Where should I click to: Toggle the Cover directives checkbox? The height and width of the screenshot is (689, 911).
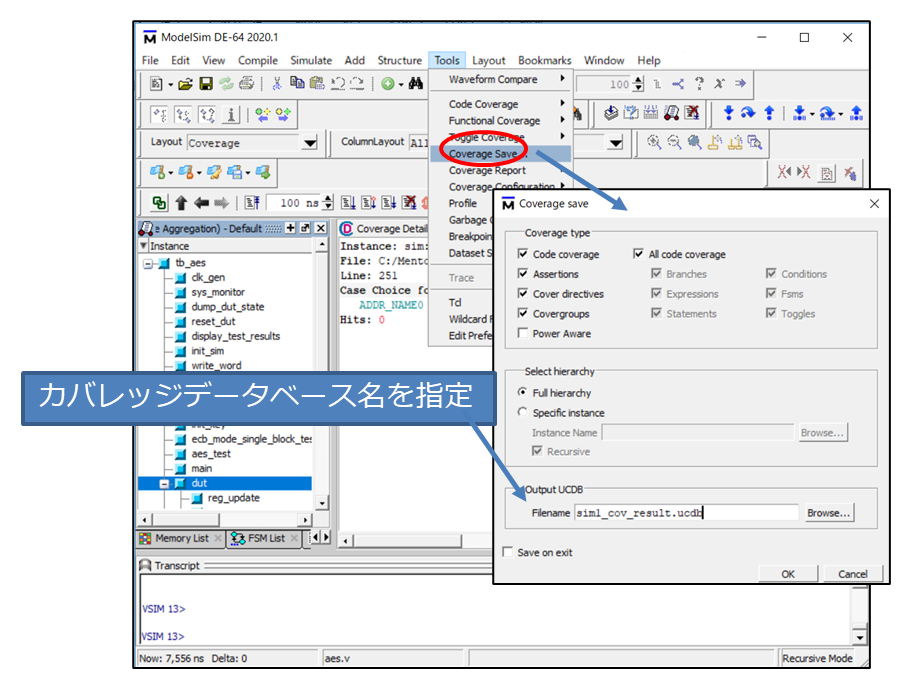(x=523, y=293)
